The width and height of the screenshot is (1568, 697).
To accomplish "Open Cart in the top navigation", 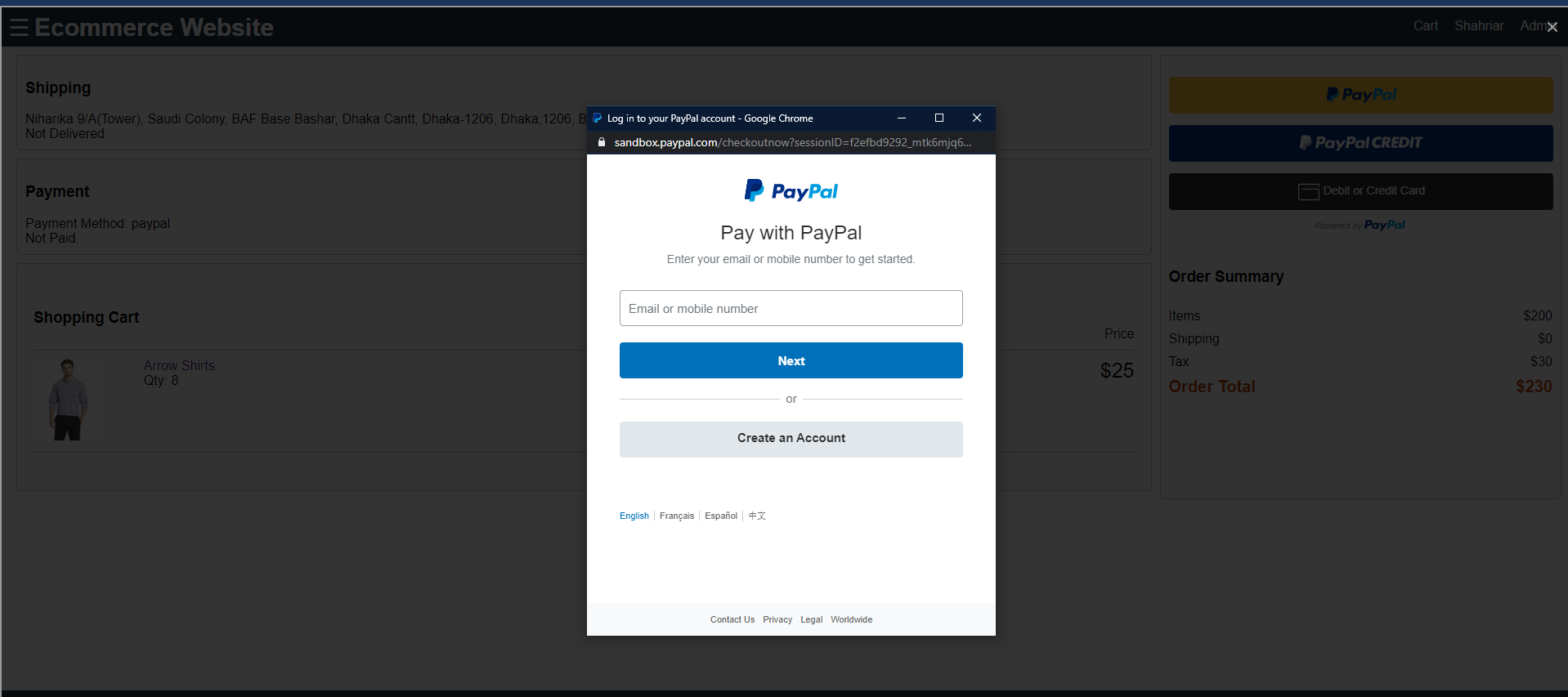I will pos(1426,26).
